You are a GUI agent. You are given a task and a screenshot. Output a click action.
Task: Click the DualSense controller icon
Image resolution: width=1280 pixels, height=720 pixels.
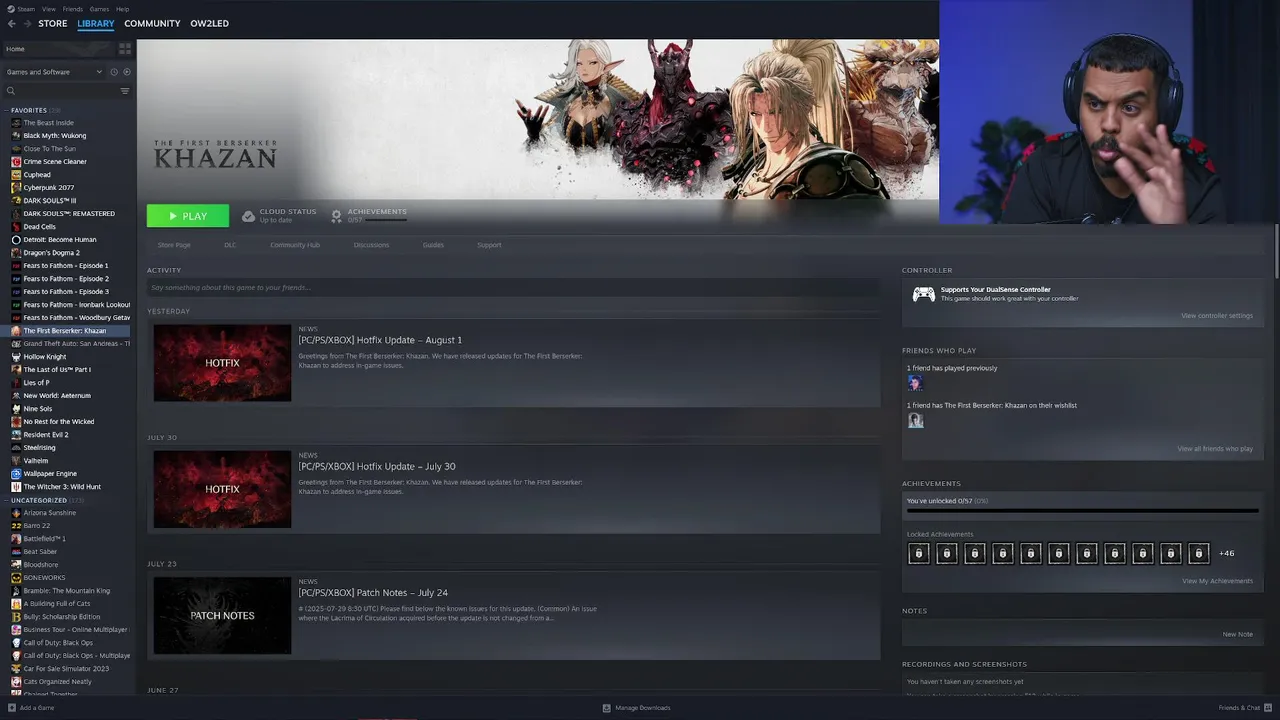924,294
